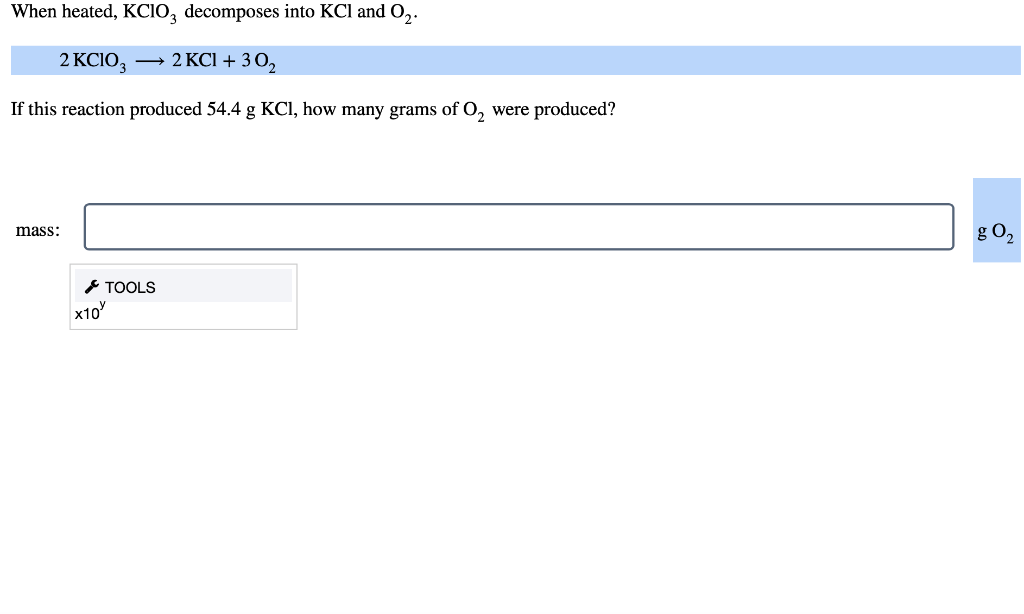Click inside the mass answer input box

point(520,227)
